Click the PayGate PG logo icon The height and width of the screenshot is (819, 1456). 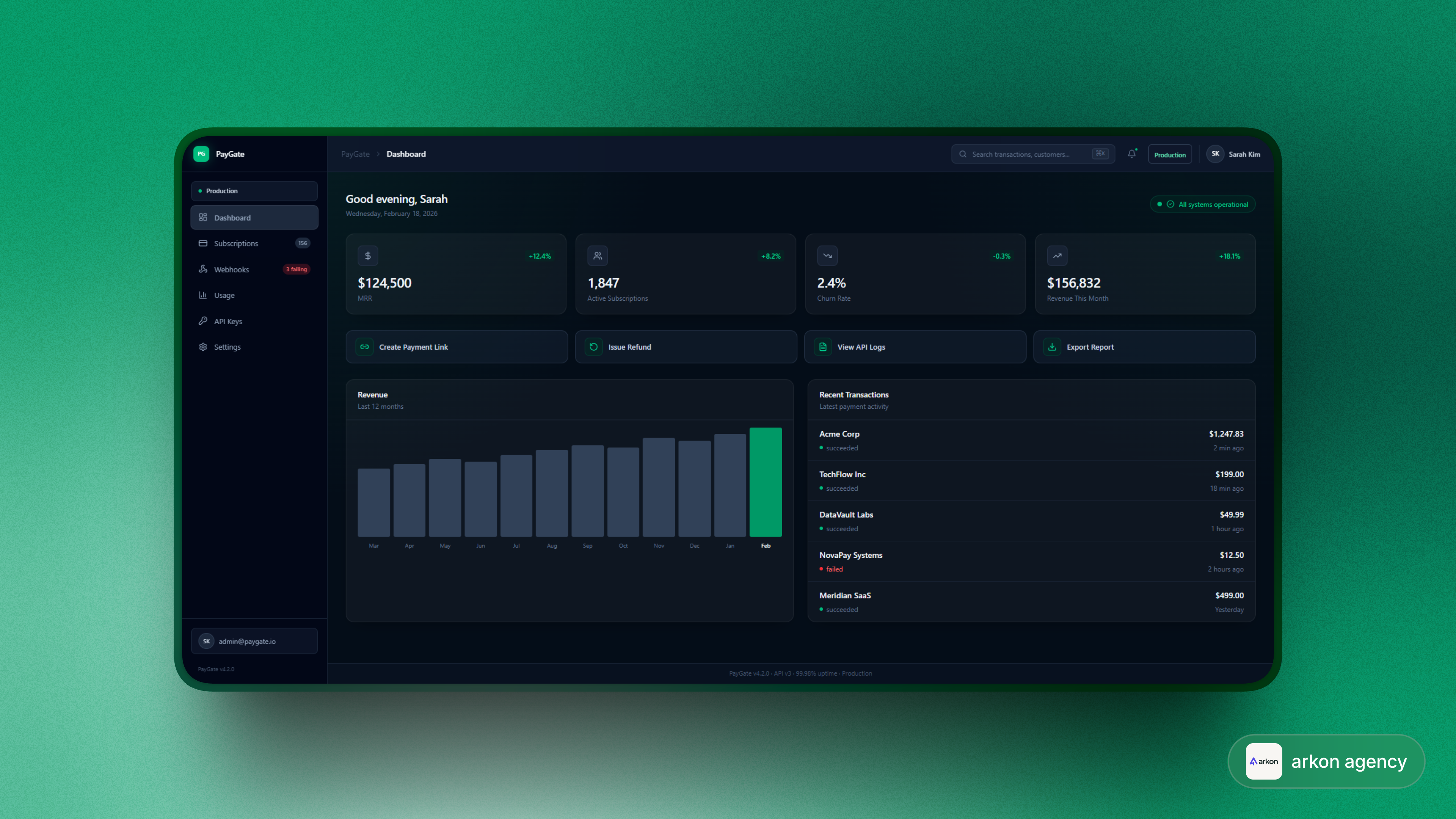click(201, 154)
